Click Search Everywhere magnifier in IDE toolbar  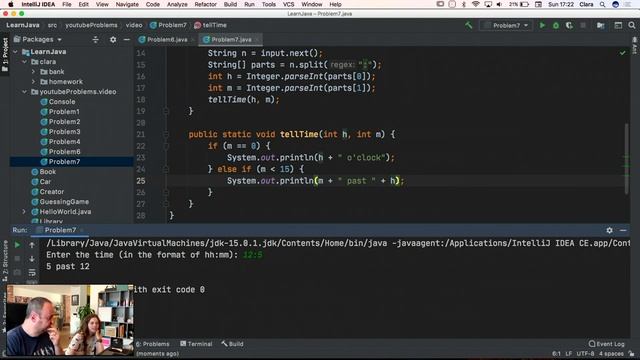point(632,25)
